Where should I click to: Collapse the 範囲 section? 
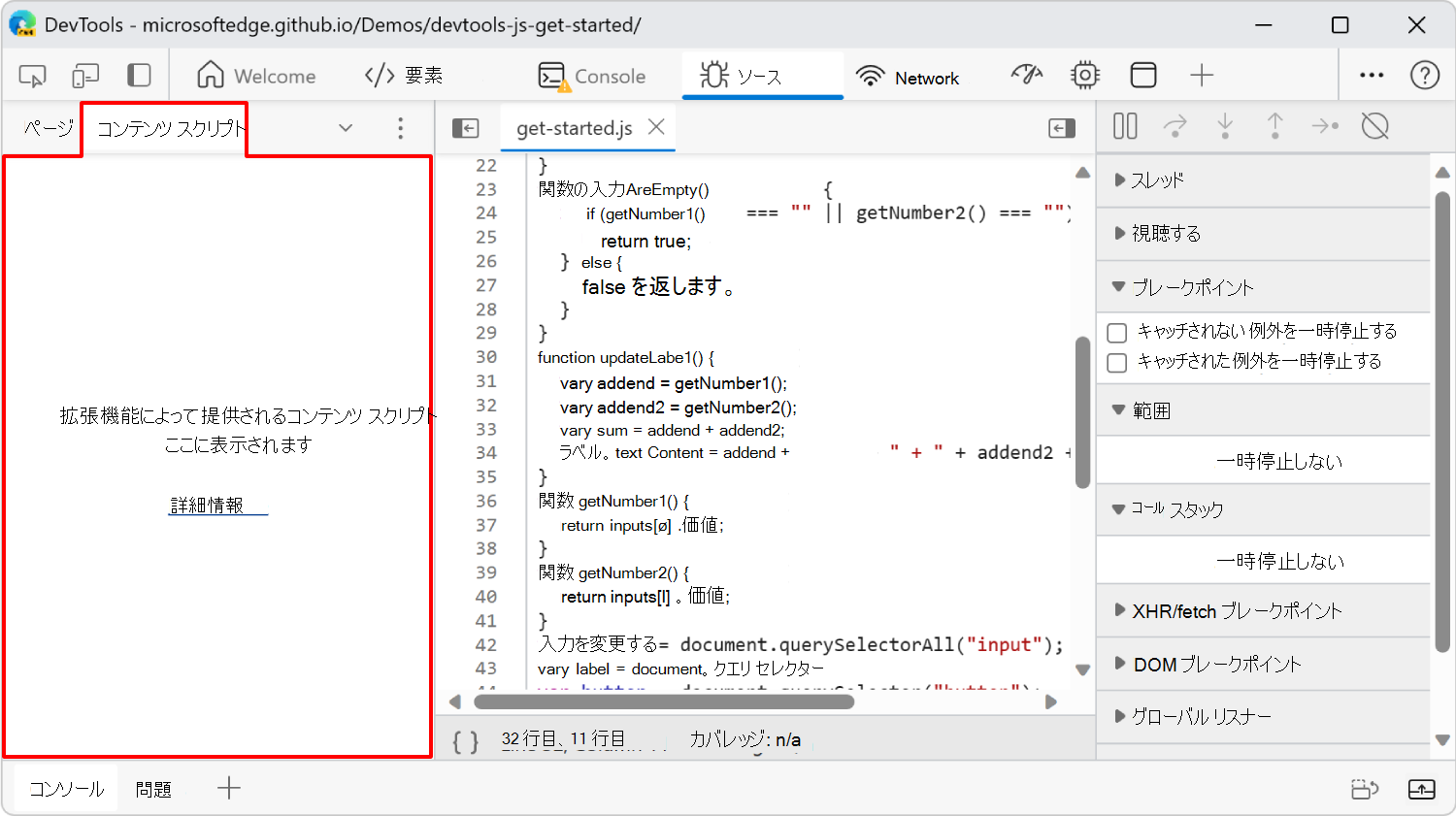(1264, 410)
